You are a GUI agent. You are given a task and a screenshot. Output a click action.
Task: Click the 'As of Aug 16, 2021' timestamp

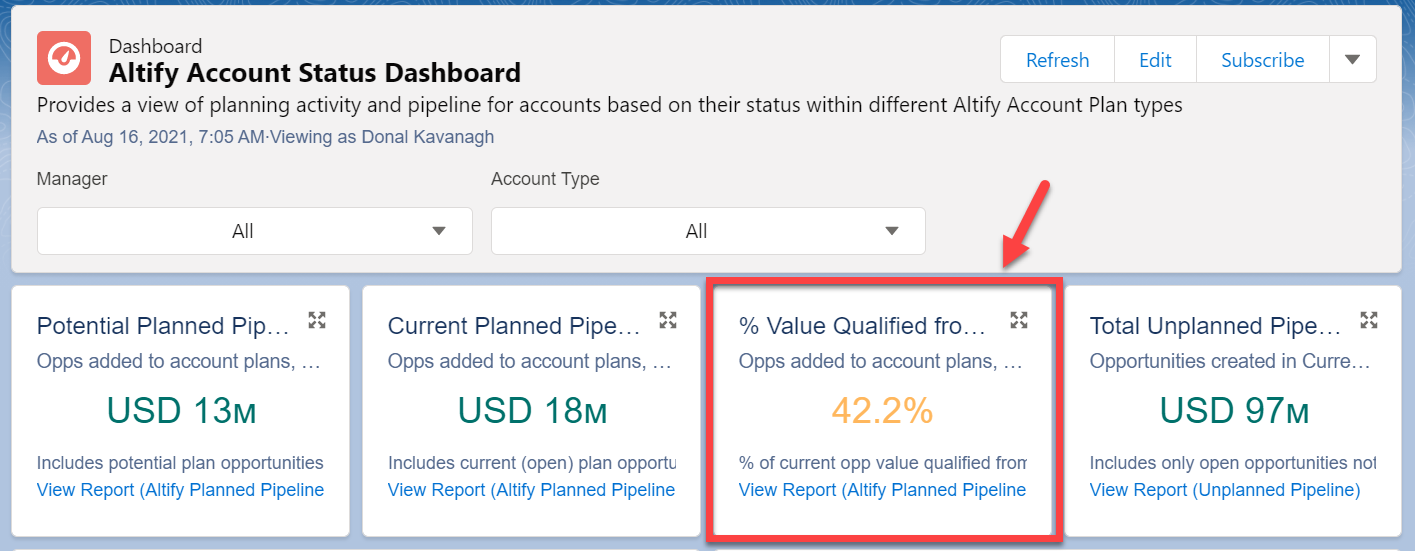(x=149, y=137)
